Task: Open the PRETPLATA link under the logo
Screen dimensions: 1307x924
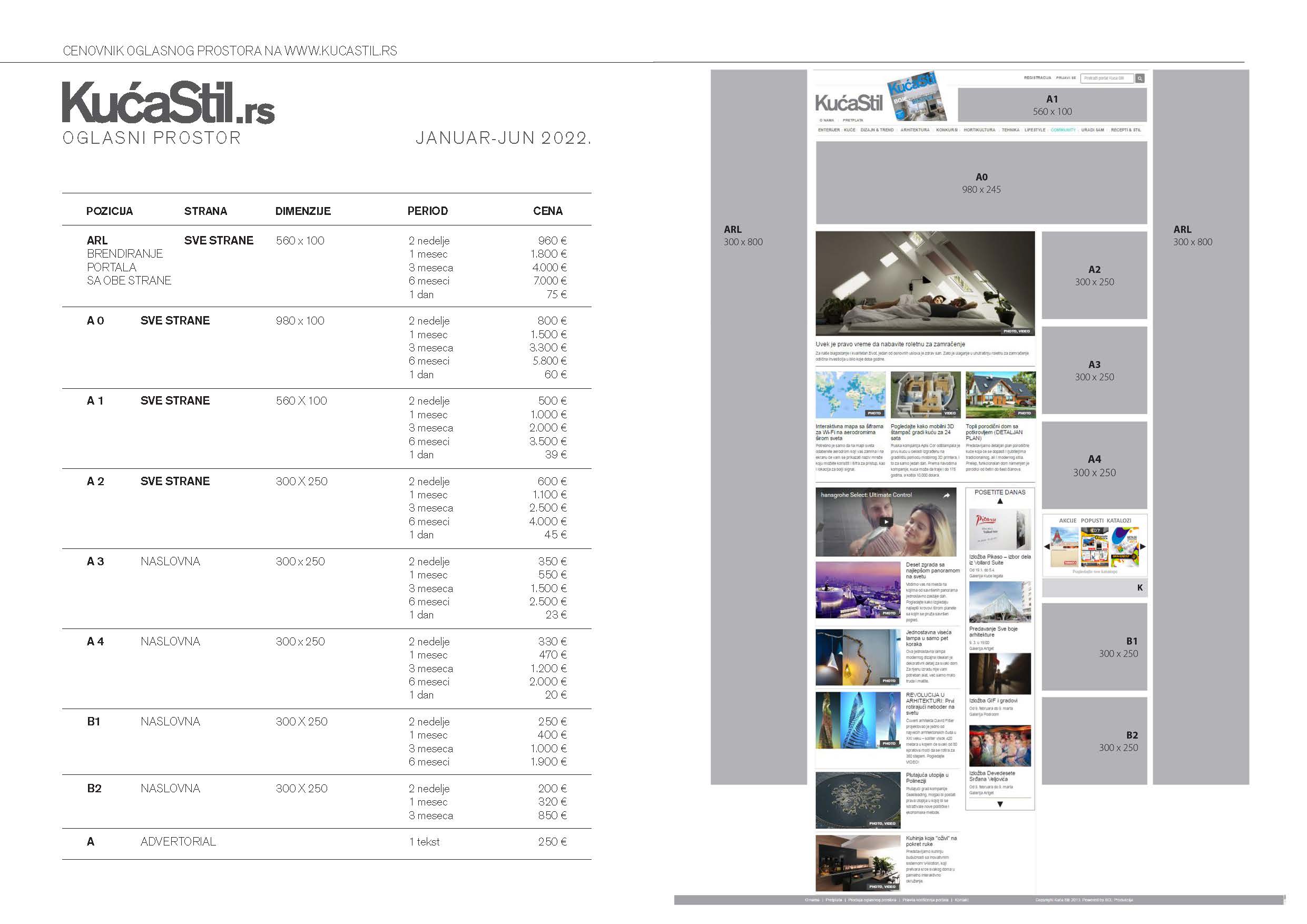Action: pyautogui.click(x=853, y=121)
